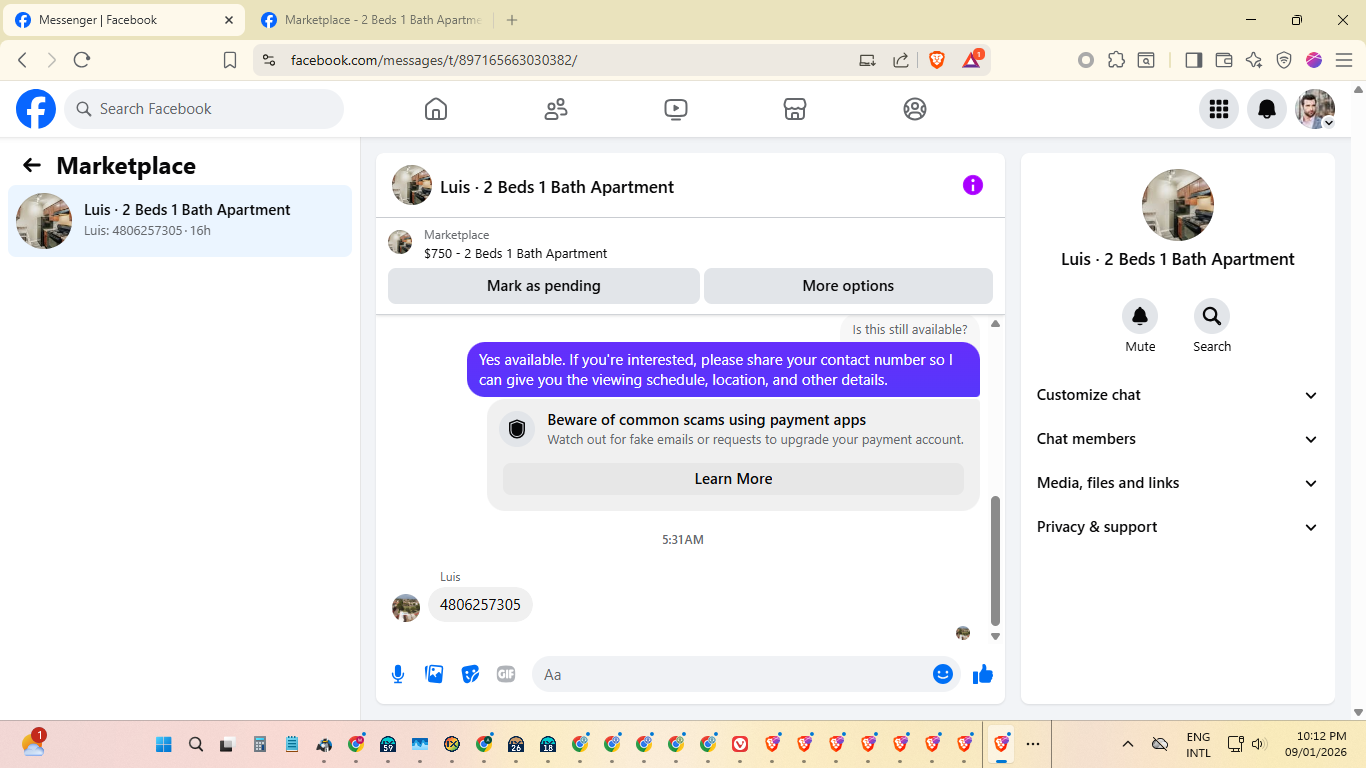Open the Facebook menu grid icon
This screenshot has height=768, width=1366.
pyautogui.click(x=1218, y=109)
